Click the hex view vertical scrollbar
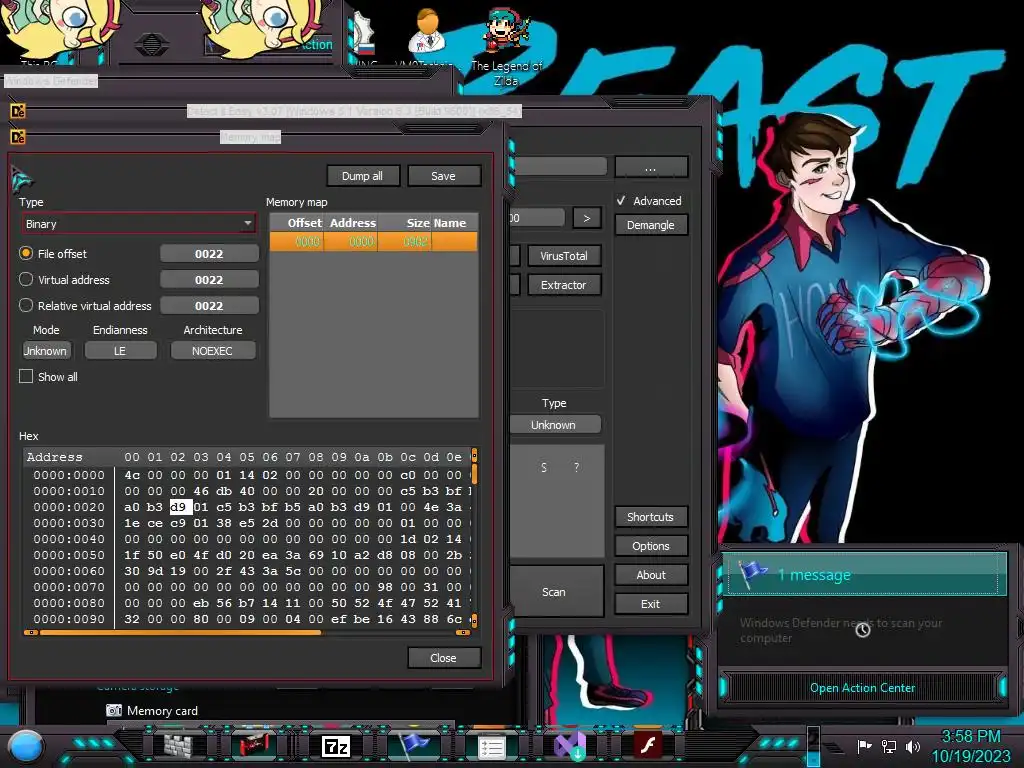 474,537
